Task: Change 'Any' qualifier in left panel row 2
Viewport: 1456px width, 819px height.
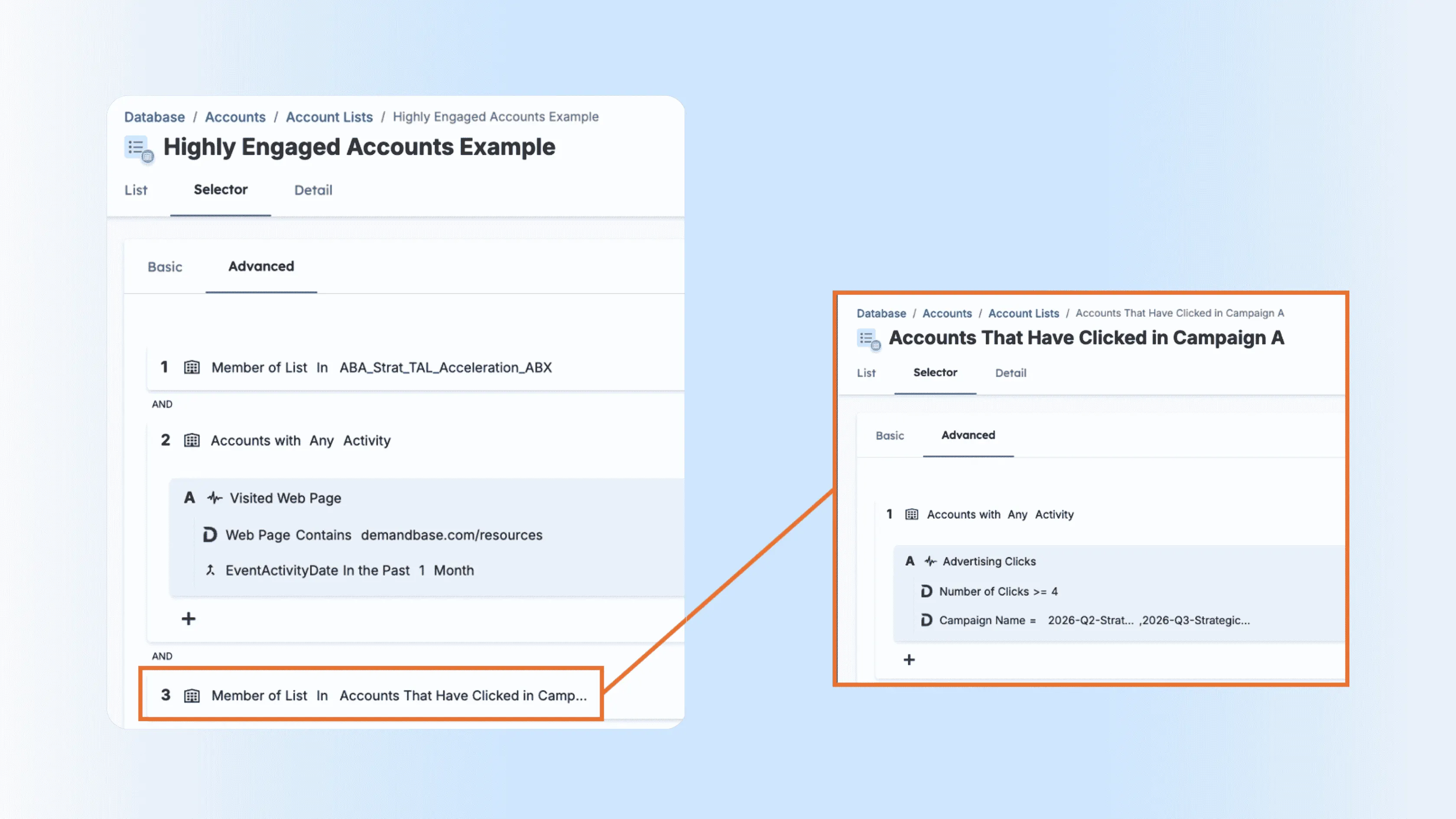Action: click(322, 441)
